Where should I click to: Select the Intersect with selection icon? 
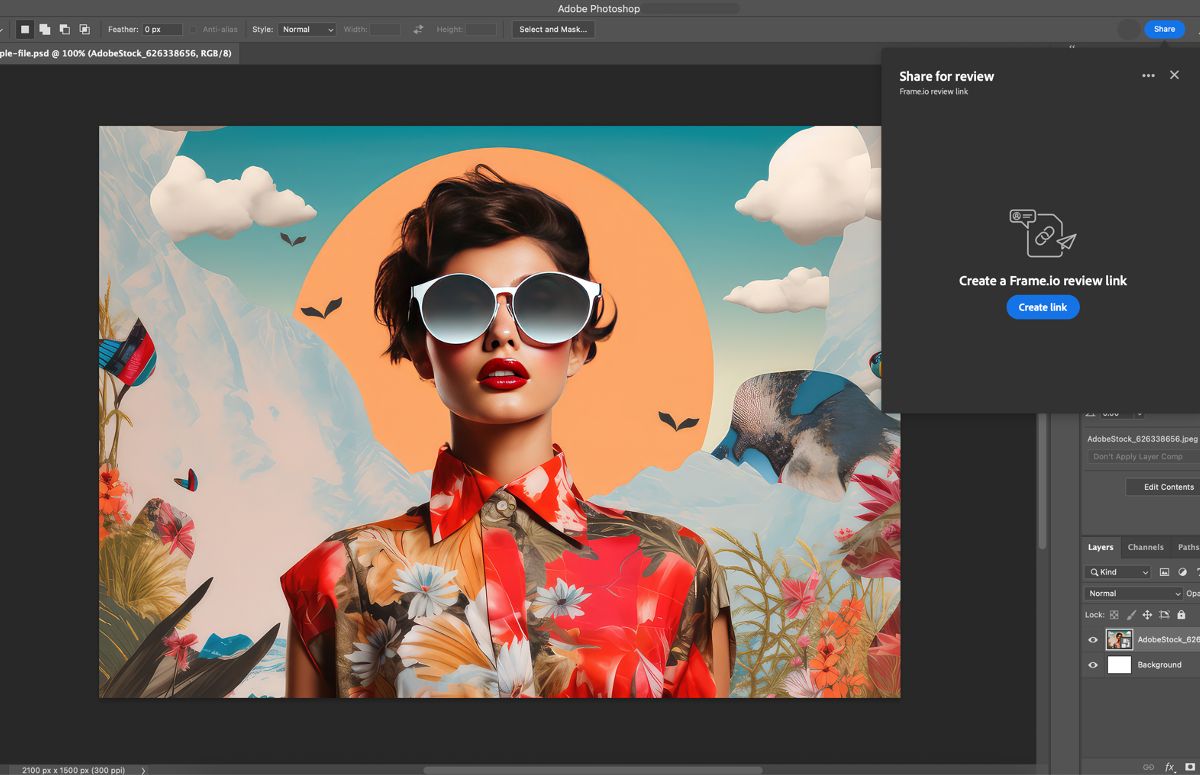point(85,29)
